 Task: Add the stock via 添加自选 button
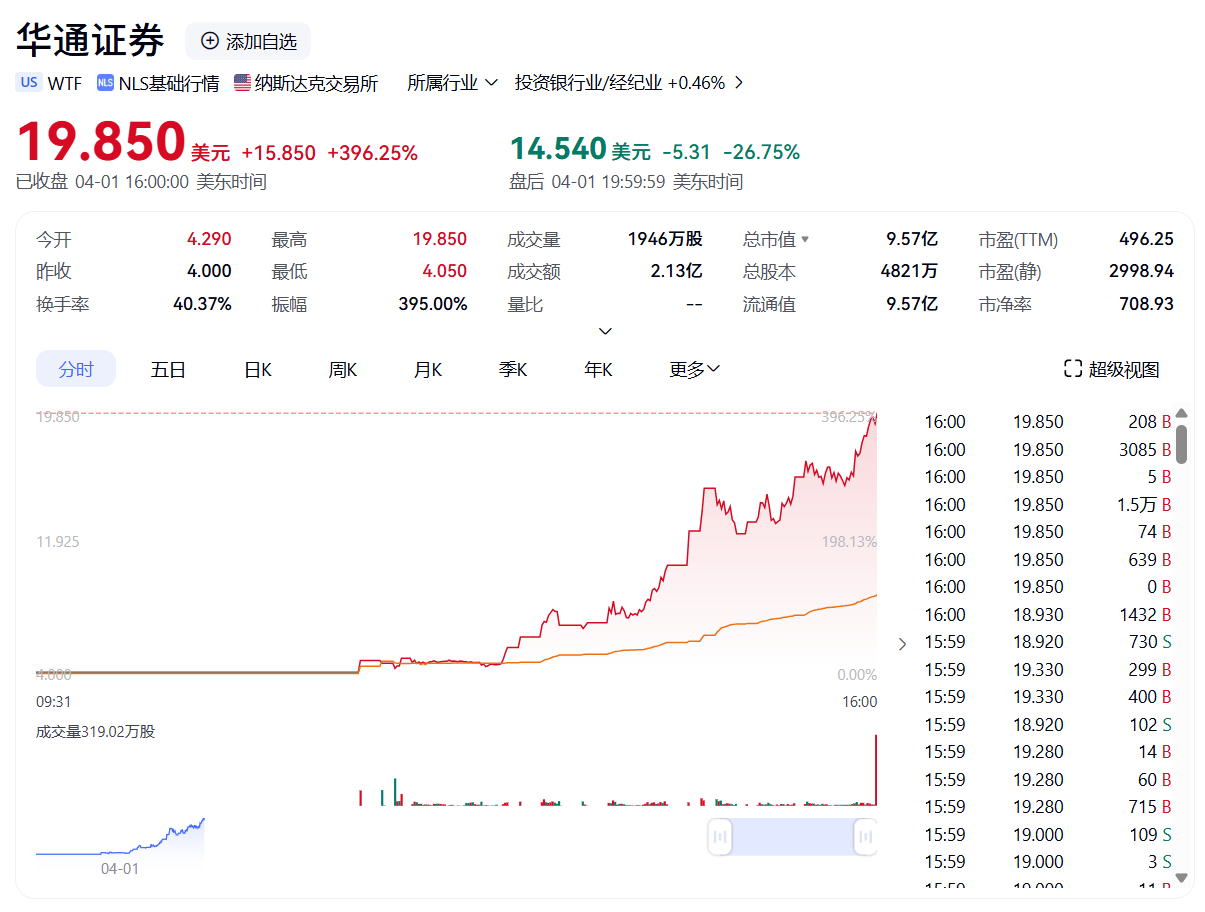pyautogui.click(x=248, y=41)
